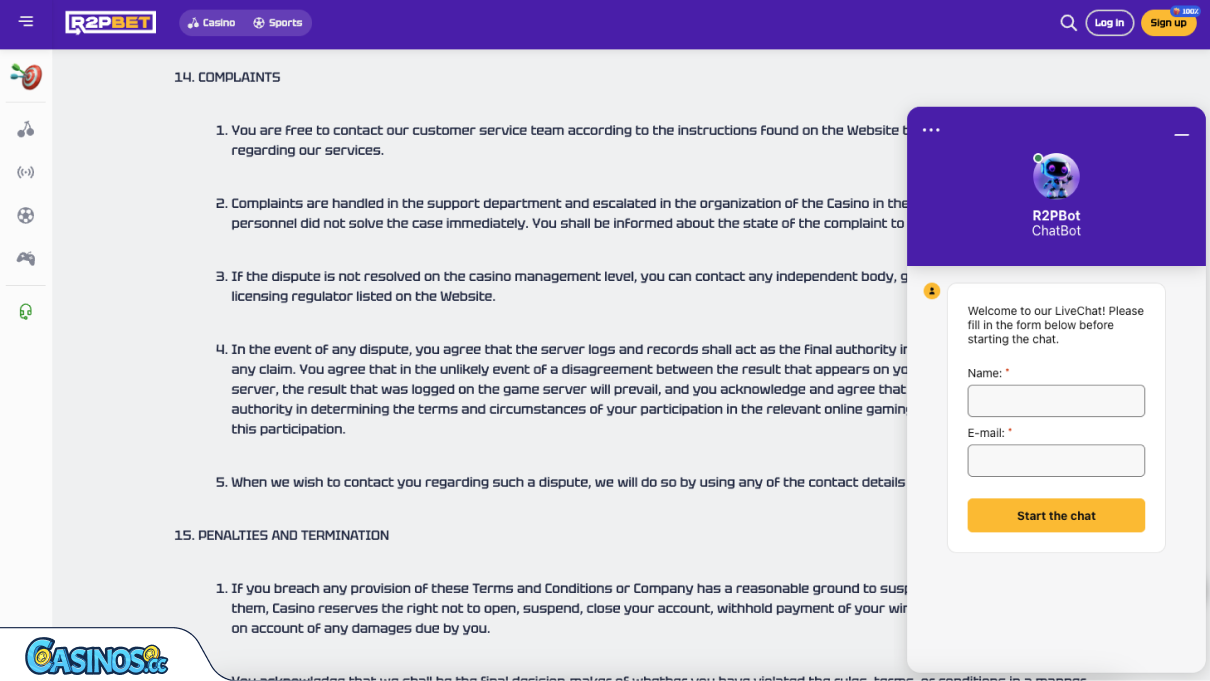The height and width of the screenshot is (681, 1210).
Task: Click the R2PBot avatar image
Action: (1056, 177)
